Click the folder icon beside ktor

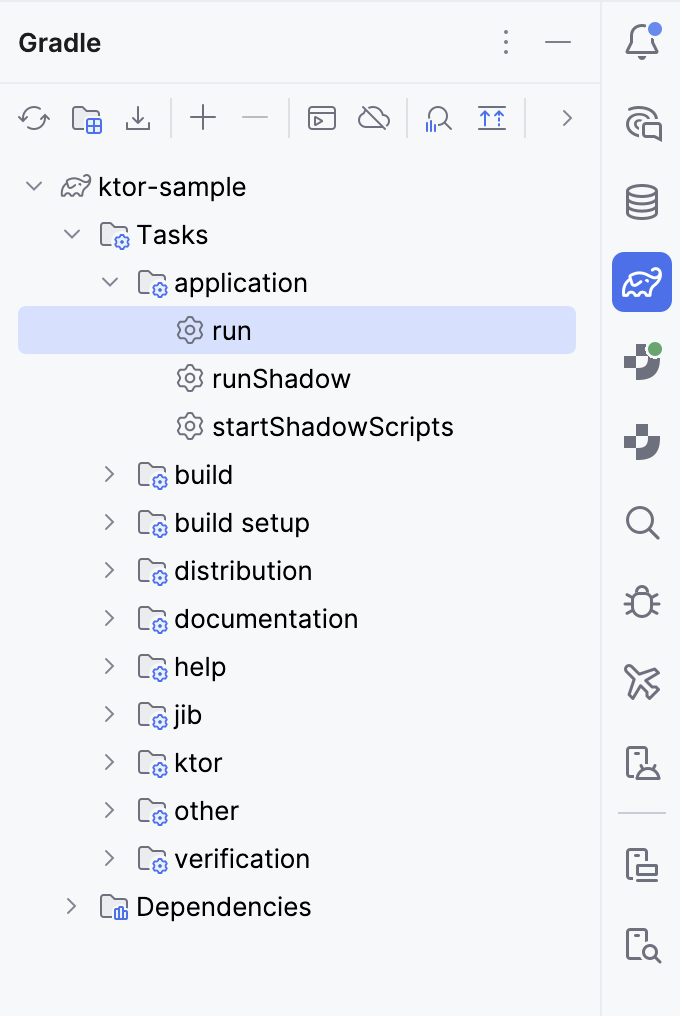153,763
